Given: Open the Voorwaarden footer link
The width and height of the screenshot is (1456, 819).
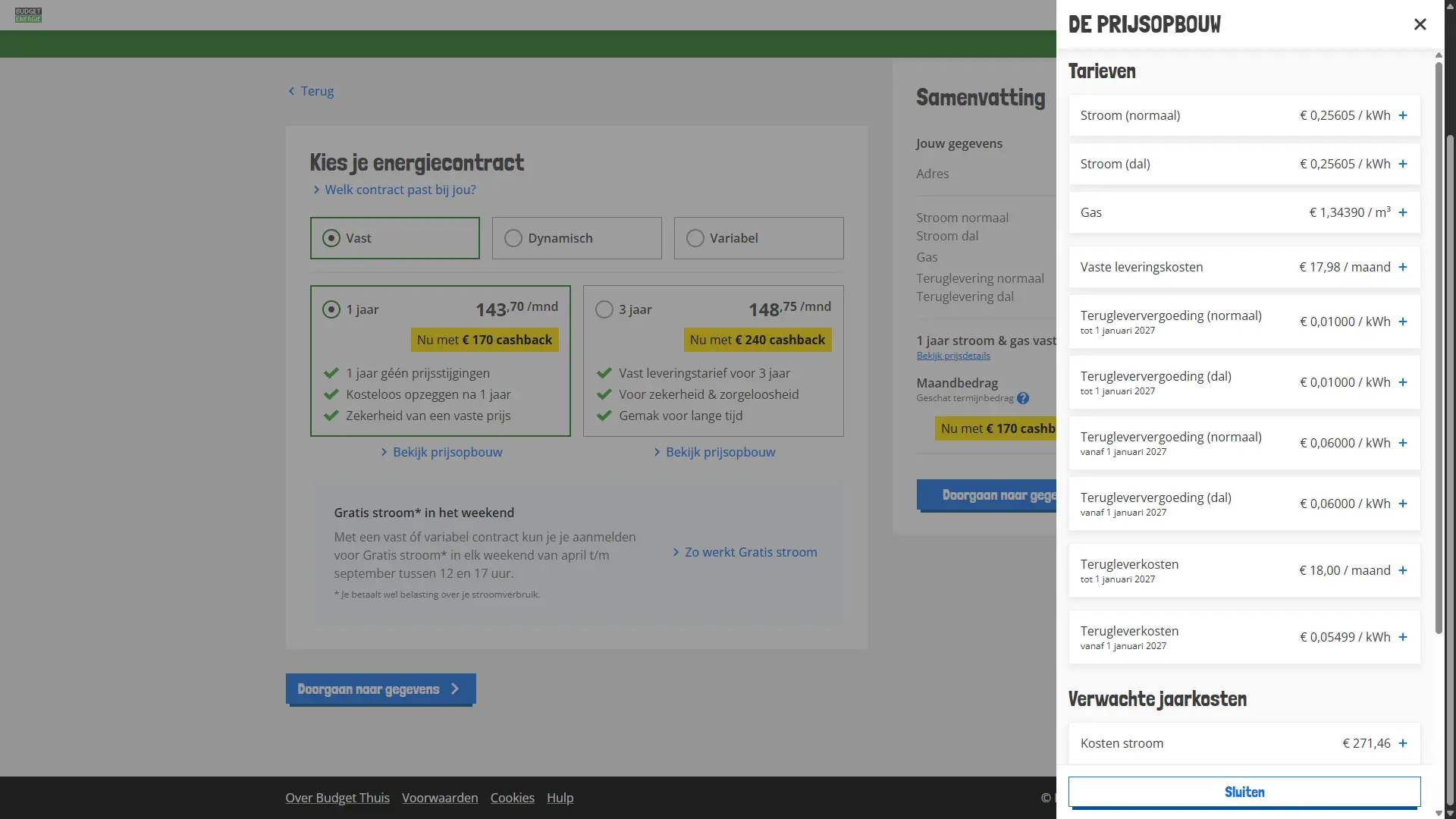Looking at the screenshot, I should click(440, 798).
